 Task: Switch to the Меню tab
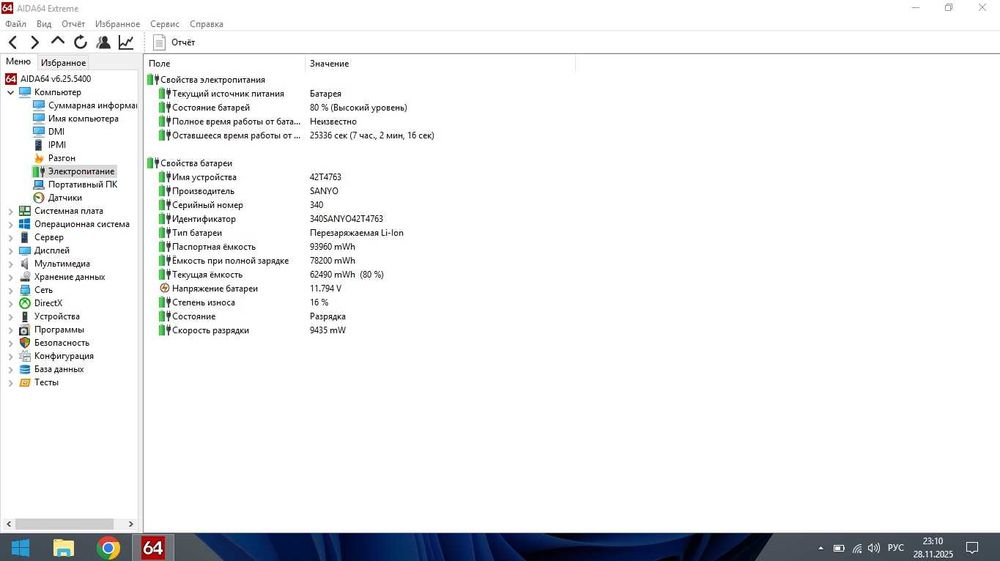tap(18, 62)
